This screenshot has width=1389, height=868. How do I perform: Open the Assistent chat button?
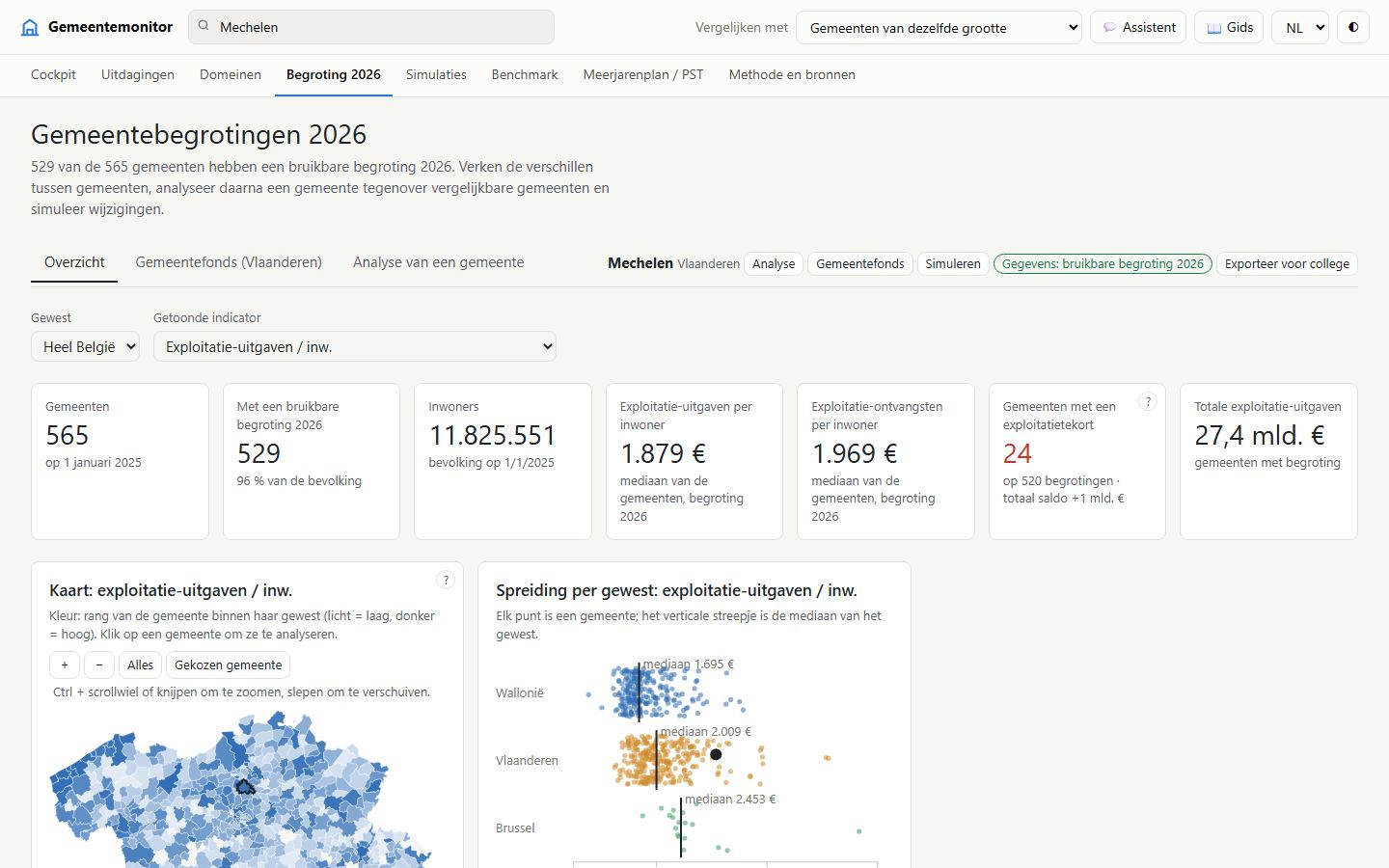click(1138, 27)
